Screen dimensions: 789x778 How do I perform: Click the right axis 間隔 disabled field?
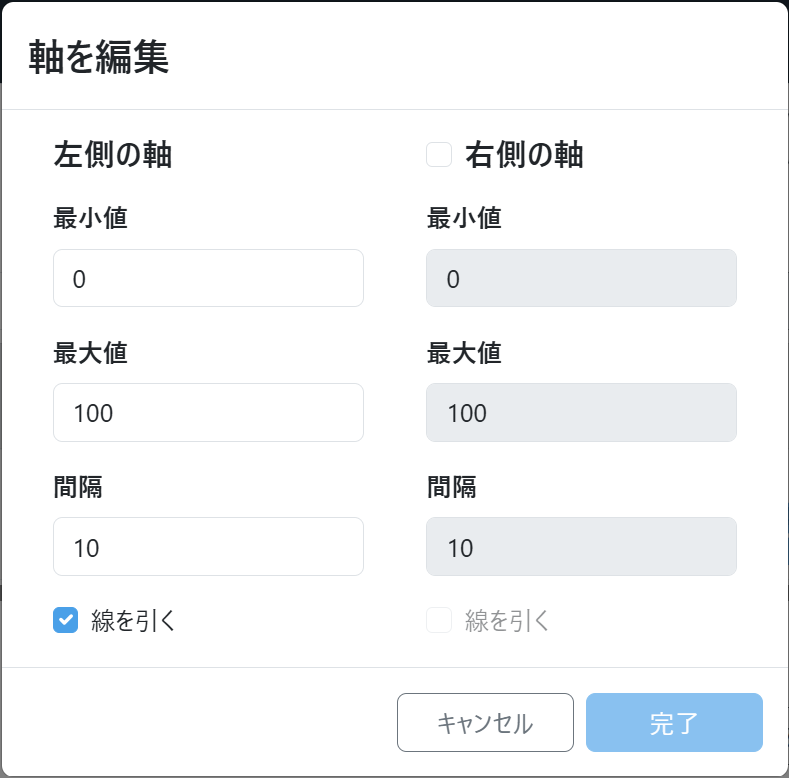[x=581, y=546]
